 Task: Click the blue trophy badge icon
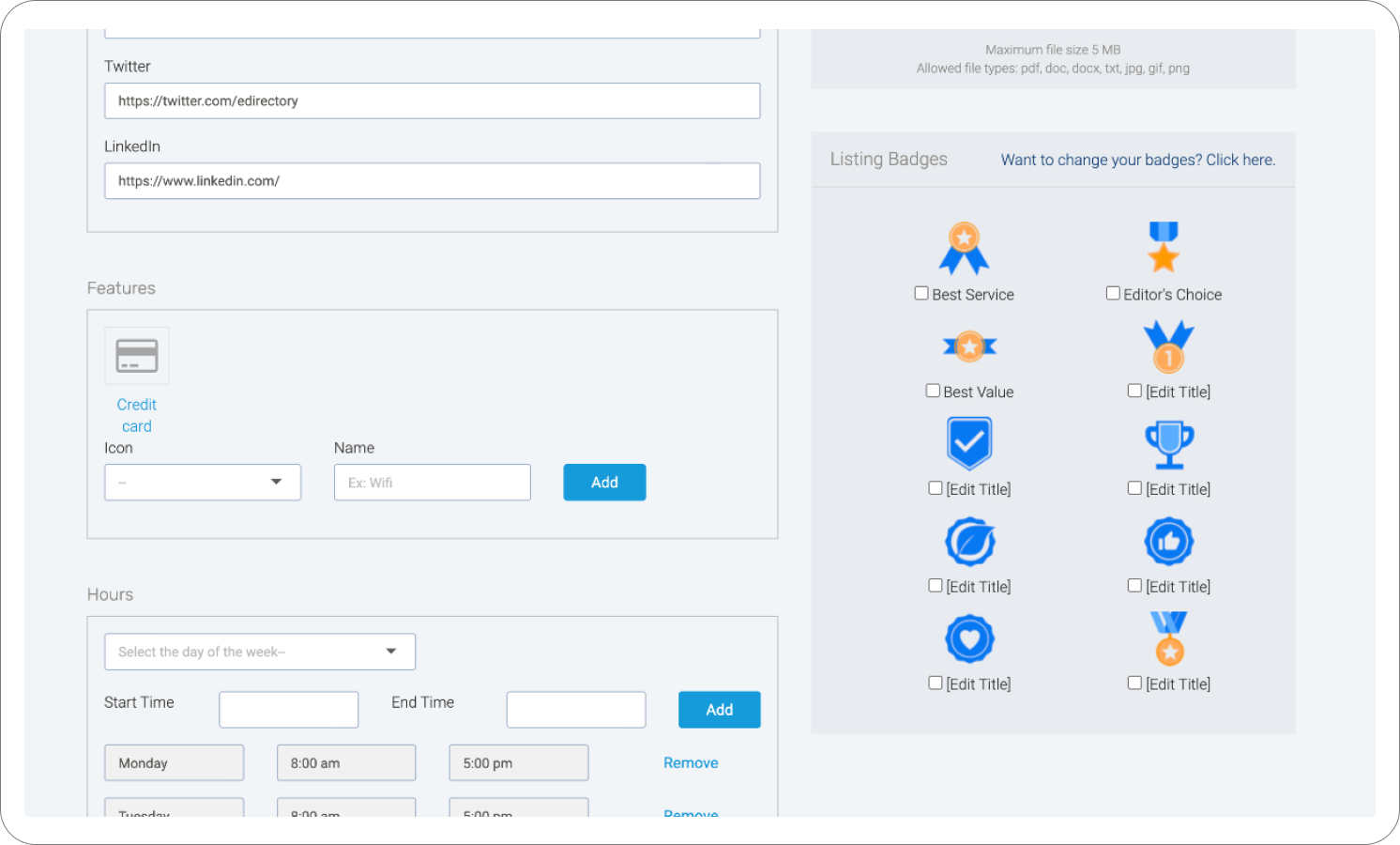pyautogui.click(x=1168, y=444)
